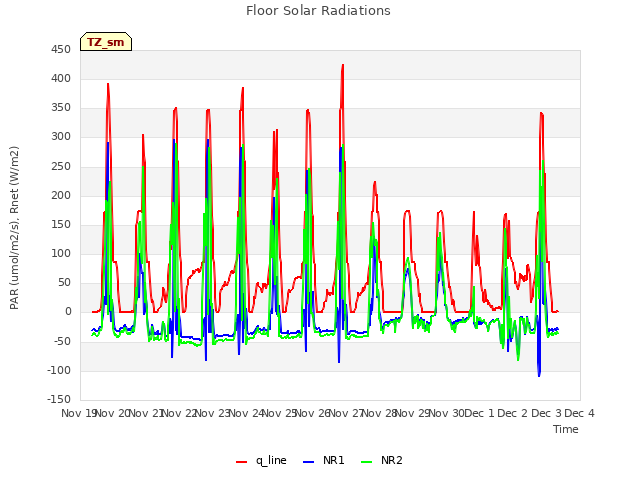Click the 450 y-axis tick label

(61, 50)
